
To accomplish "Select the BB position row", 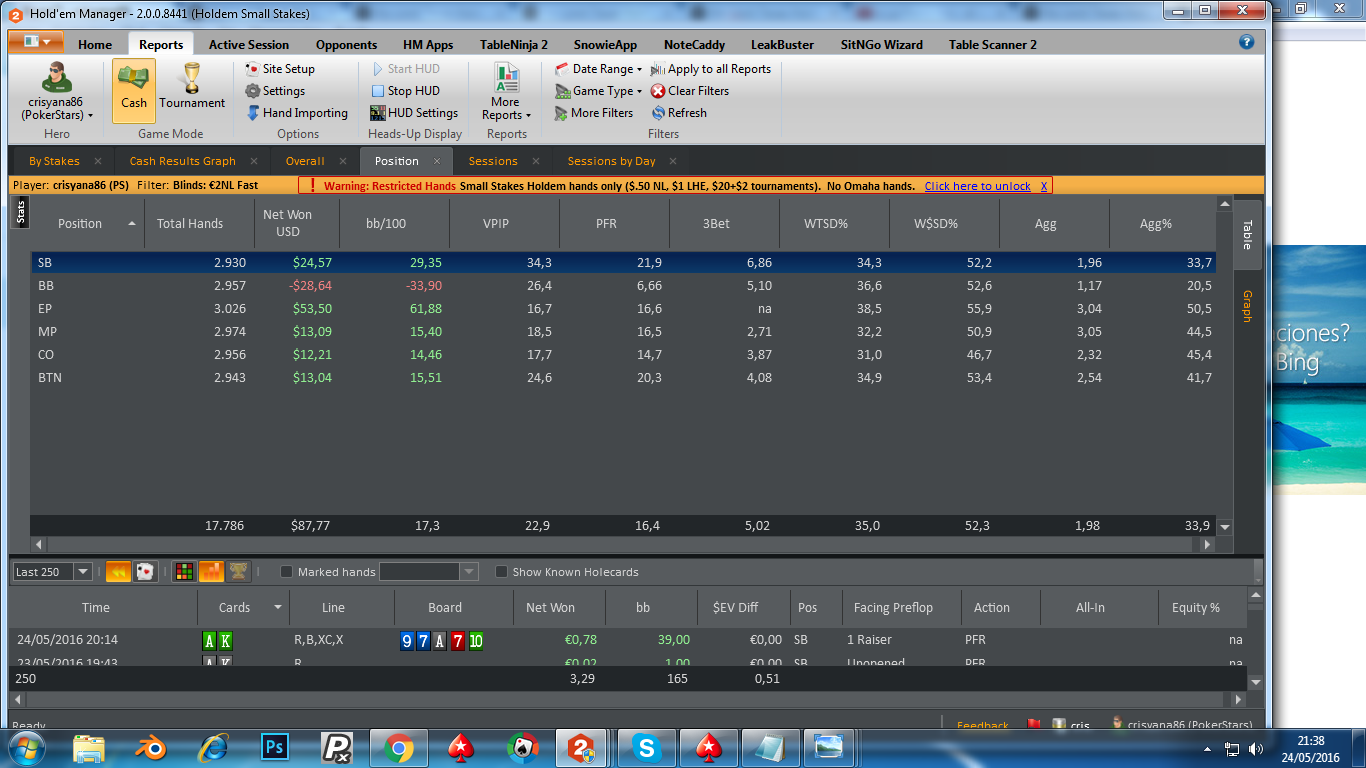I will click(x=623, y=285).
